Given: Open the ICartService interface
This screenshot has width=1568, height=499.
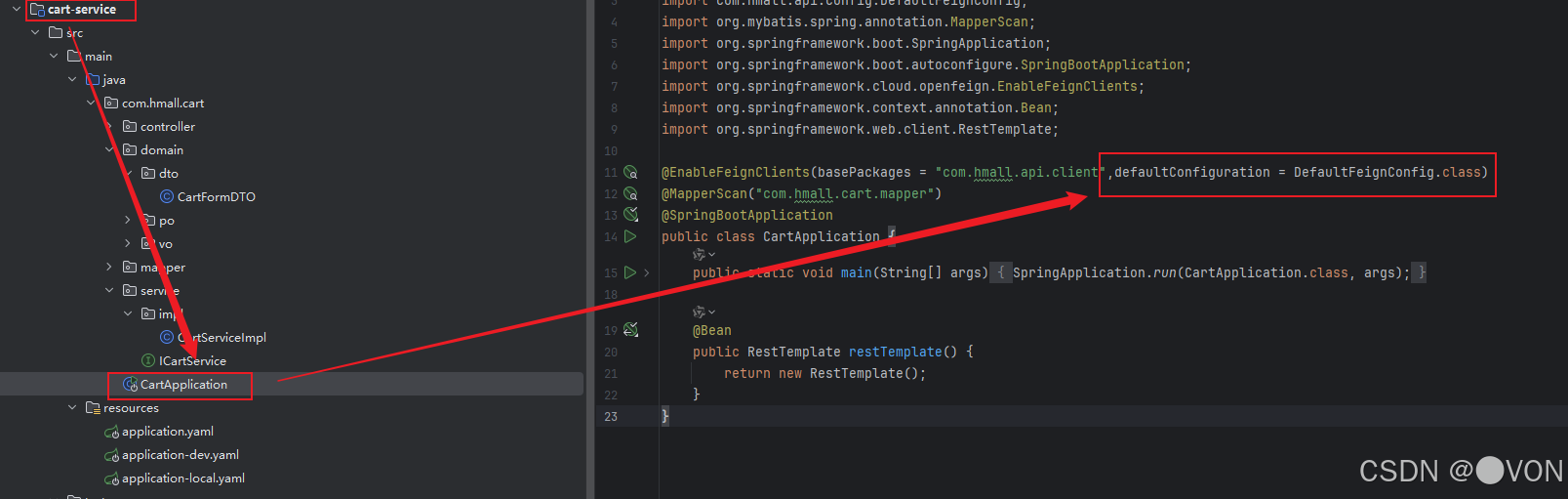Looking at the screenshot, I should click(192, 360).
